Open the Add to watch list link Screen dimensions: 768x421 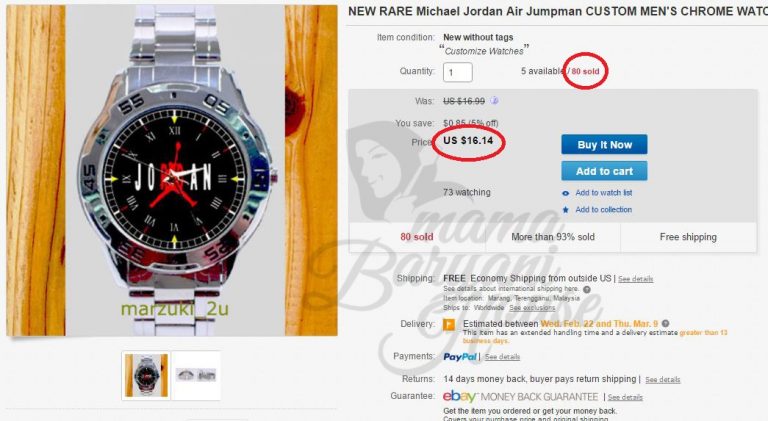tap(603, 193)
